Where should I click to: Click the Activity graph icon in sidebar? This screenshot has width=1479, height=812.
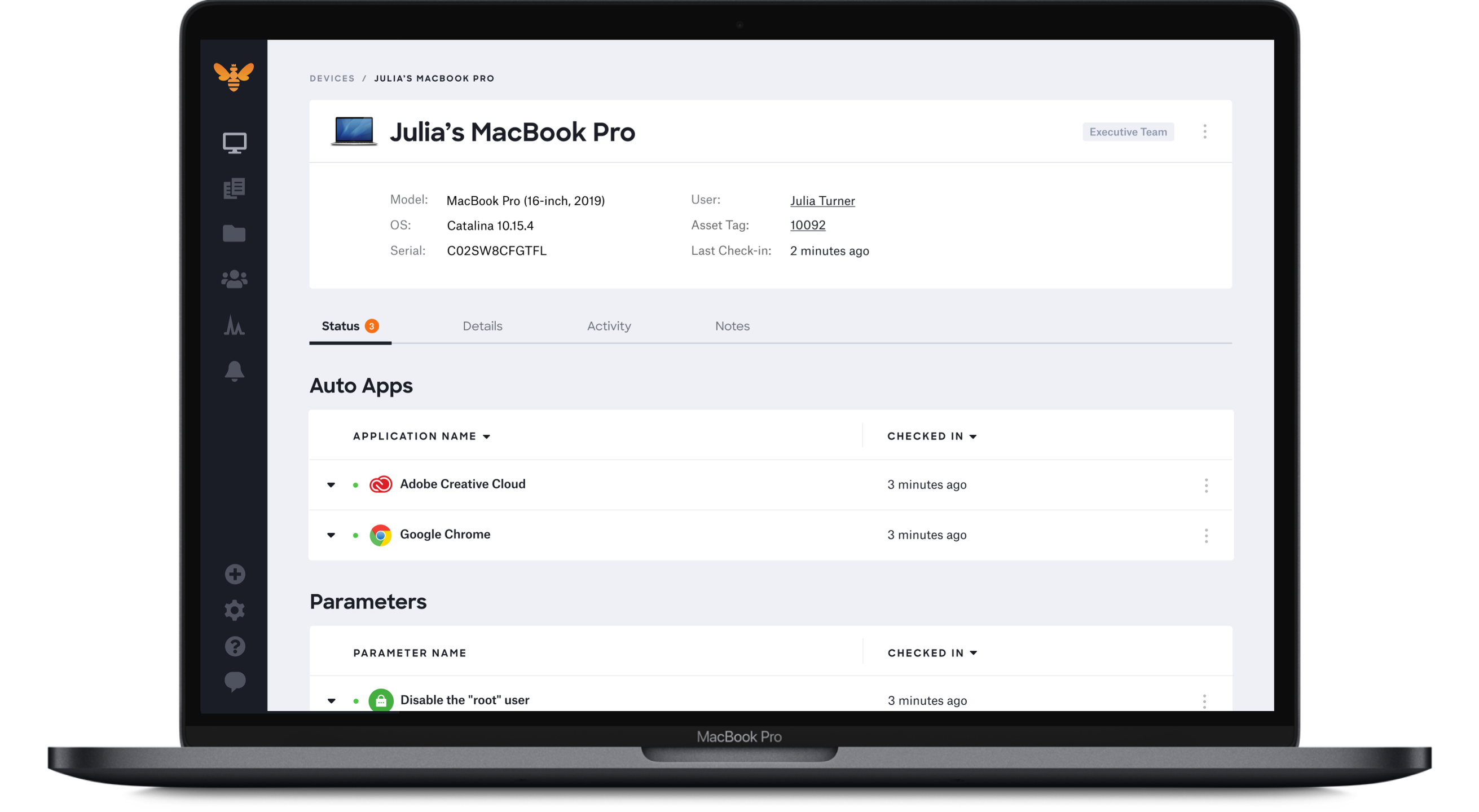click(234, 325)
